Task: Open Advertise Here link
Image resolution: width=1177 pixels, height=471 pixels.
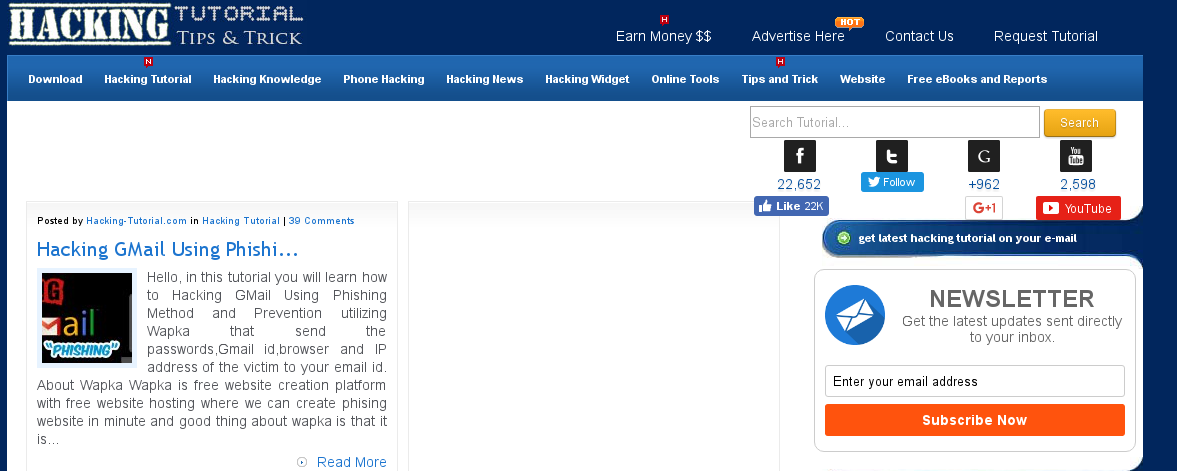Action: [798, 36]
